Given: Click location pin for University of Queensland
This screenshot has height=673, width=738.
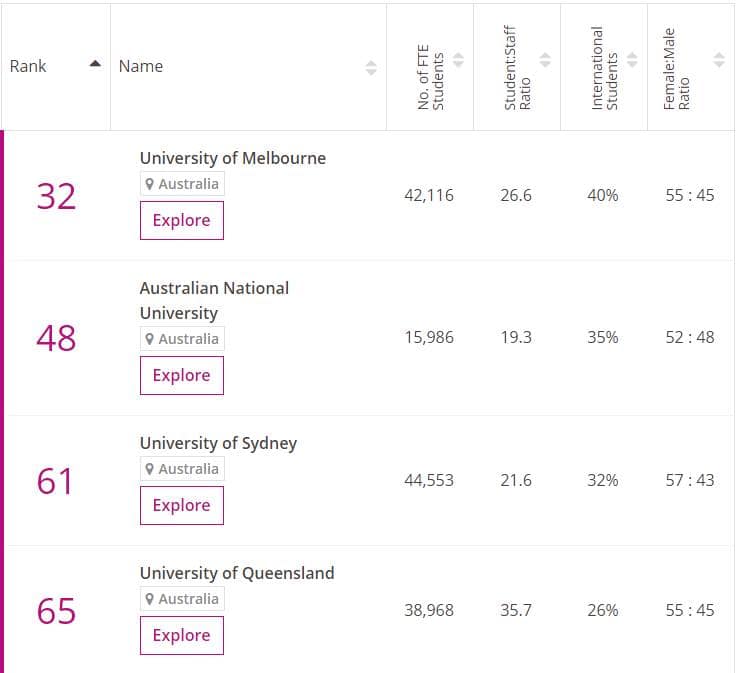Looking at the screenshot, I should [x=149, y=599].
